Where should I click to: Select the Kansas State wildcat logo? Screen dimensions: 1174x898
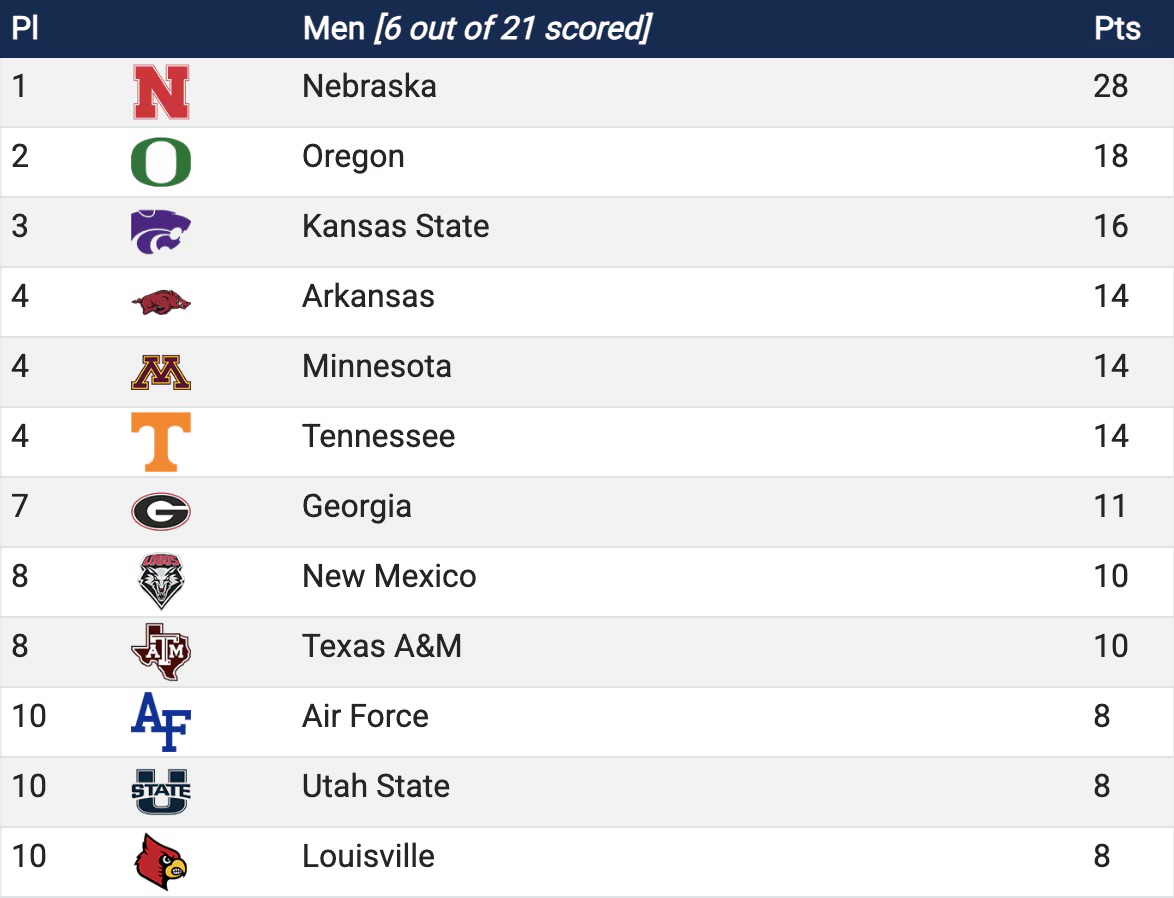[161, 231]
